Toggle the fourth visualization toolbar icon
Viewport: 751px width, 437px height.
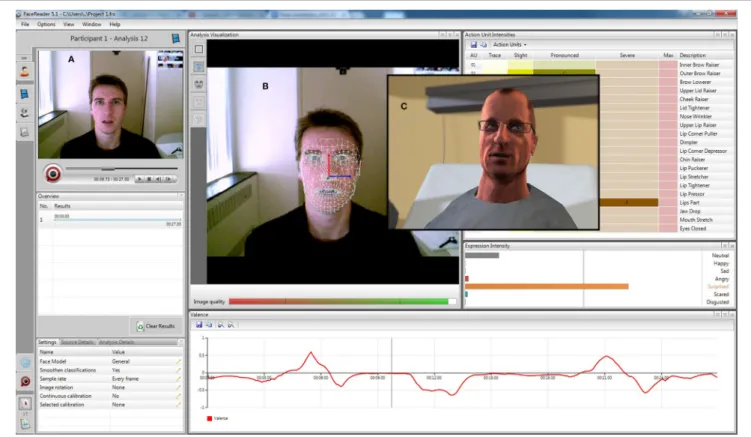tap(199, 102)
